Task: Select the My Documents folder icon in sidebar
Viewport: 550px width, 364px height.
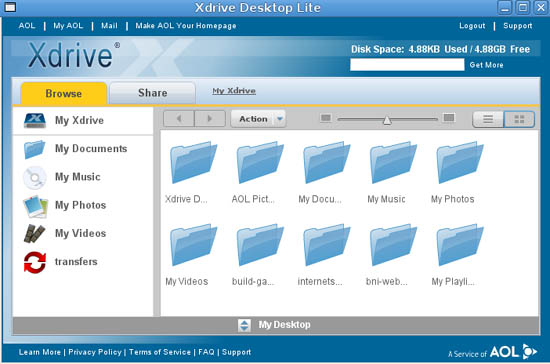Action: pyautogui.click(x=34, y=149)
